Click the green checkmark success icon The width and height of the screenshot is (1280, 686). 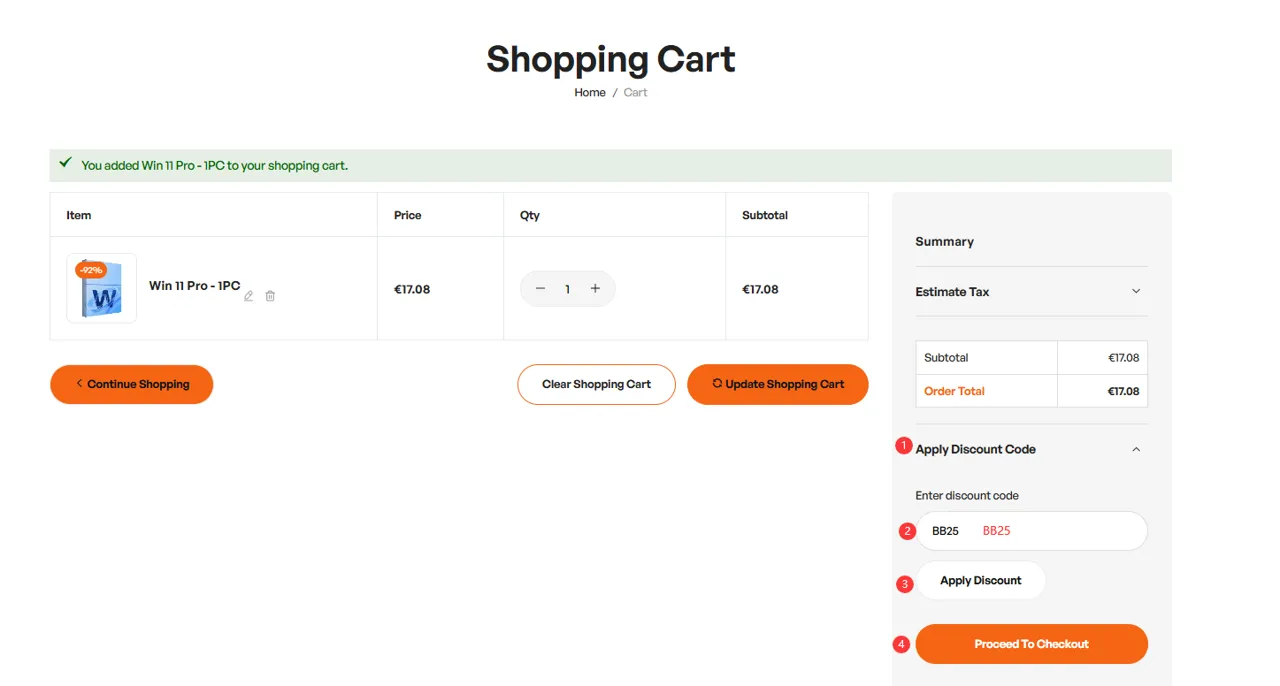(65, 162)
